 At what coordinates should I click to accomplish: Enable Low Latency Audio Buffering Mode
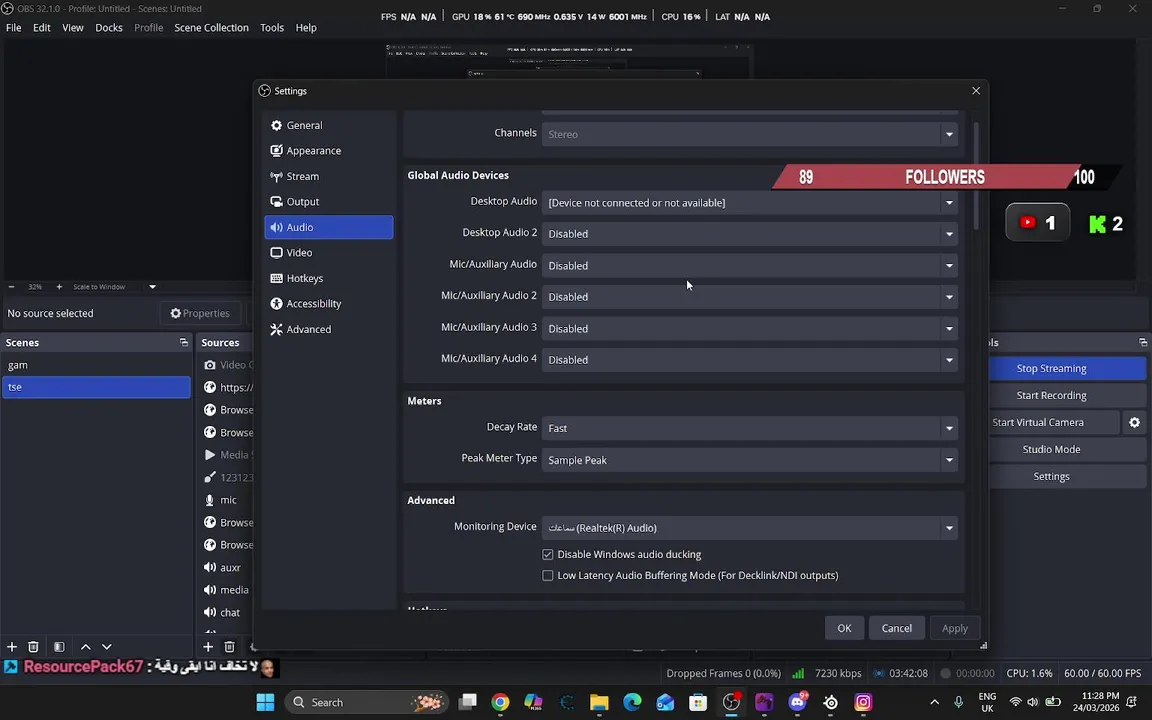547,576
